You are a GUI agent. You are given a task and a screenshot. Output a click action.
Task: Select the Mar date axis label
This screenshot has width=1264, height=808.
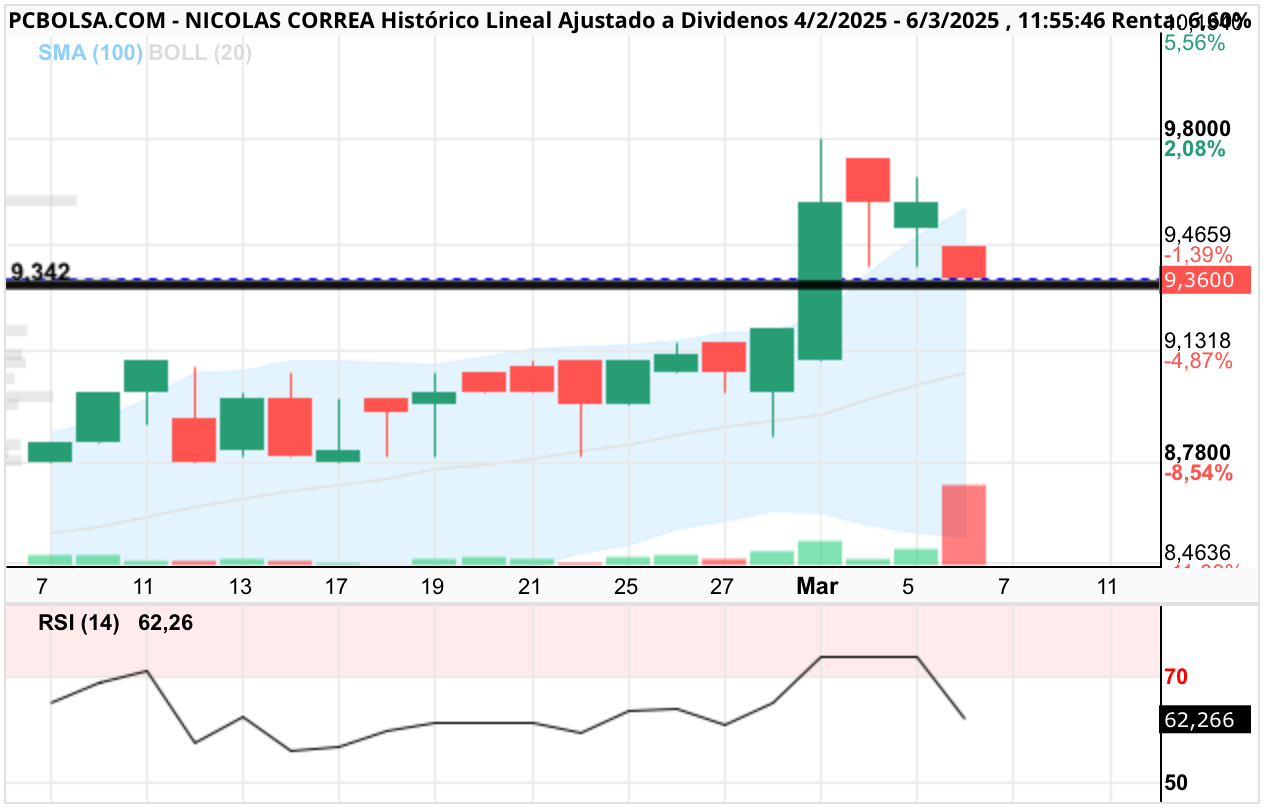(817, 587)
